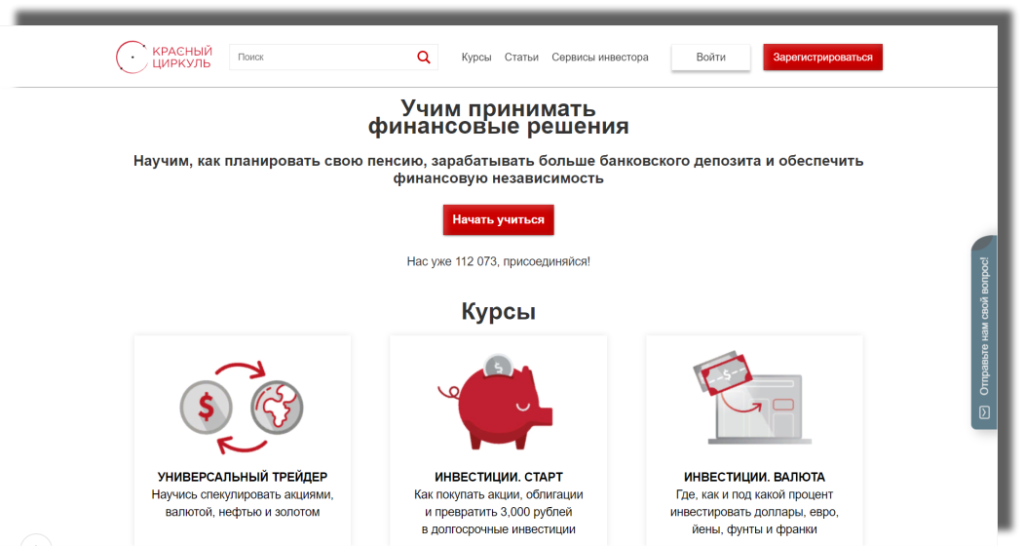Focus the Поиск search field
Image resolution: width=1024 pixels, height=546 pixels.
click(323, 57)
